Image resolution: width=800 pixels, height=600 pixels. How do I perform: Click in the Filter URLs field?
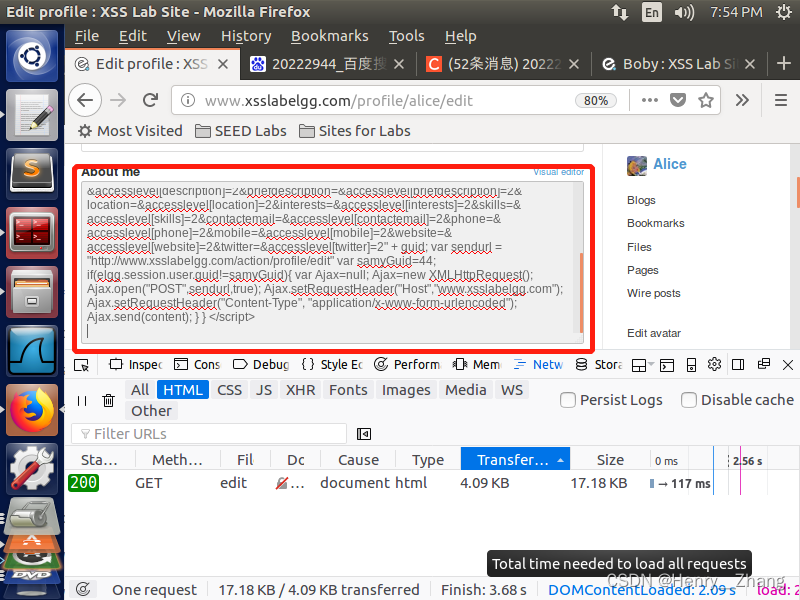(209, 434)
